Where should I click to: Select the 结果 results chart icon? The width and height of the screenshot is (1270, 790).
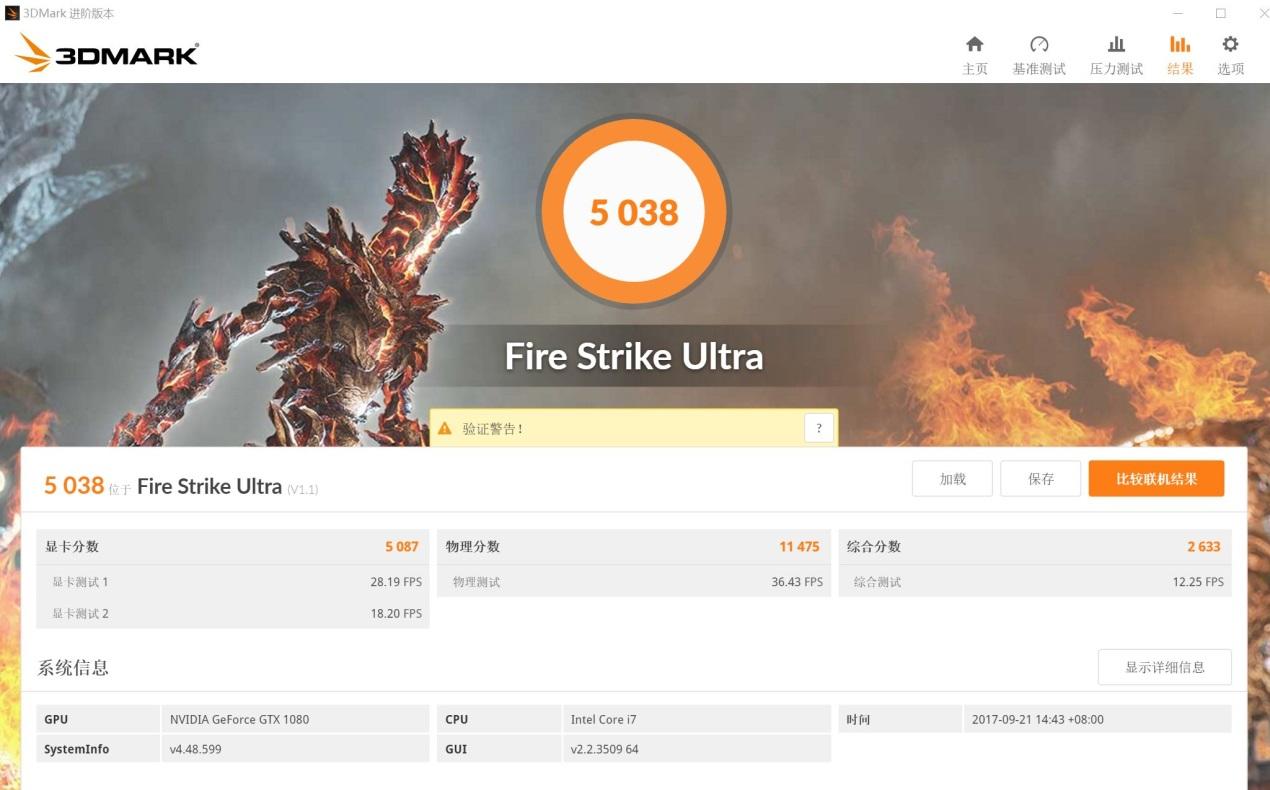1180,44
